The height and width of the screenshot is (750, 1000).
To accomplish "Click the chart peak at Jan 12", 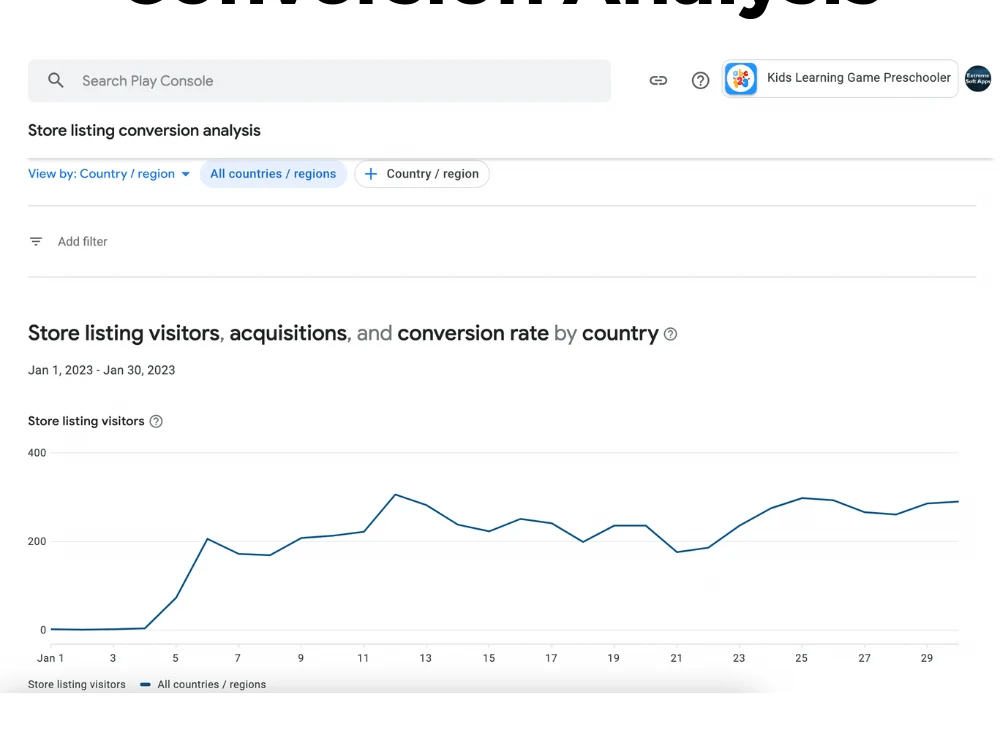I will click(x=395, y=494).
